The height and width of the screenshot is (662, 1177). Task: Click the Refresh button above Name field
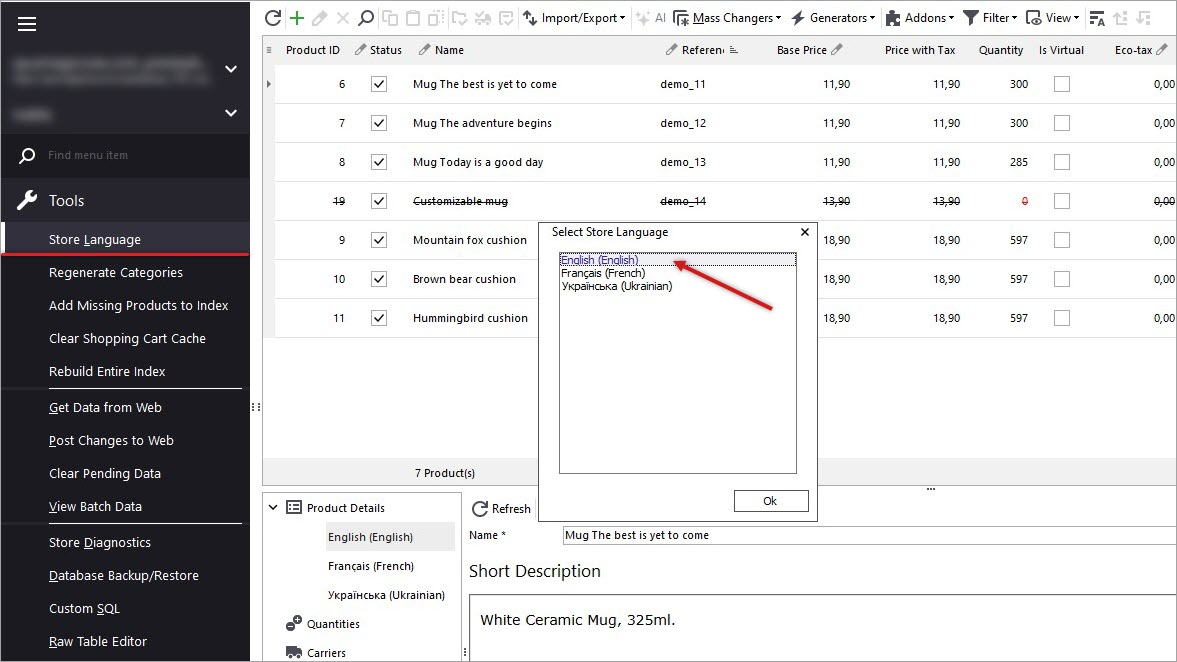[501, 509]
